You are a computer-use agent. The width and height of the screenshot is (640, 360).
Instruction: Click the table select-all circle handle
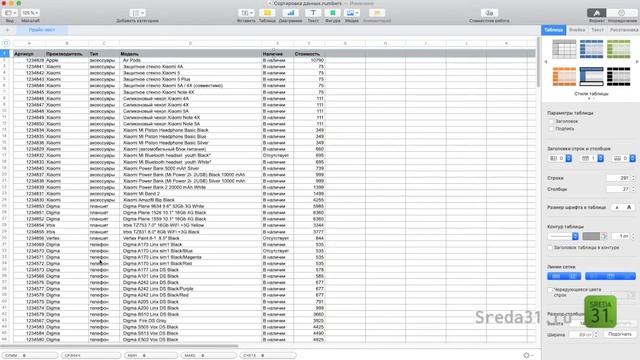click(x=6, y=43)
